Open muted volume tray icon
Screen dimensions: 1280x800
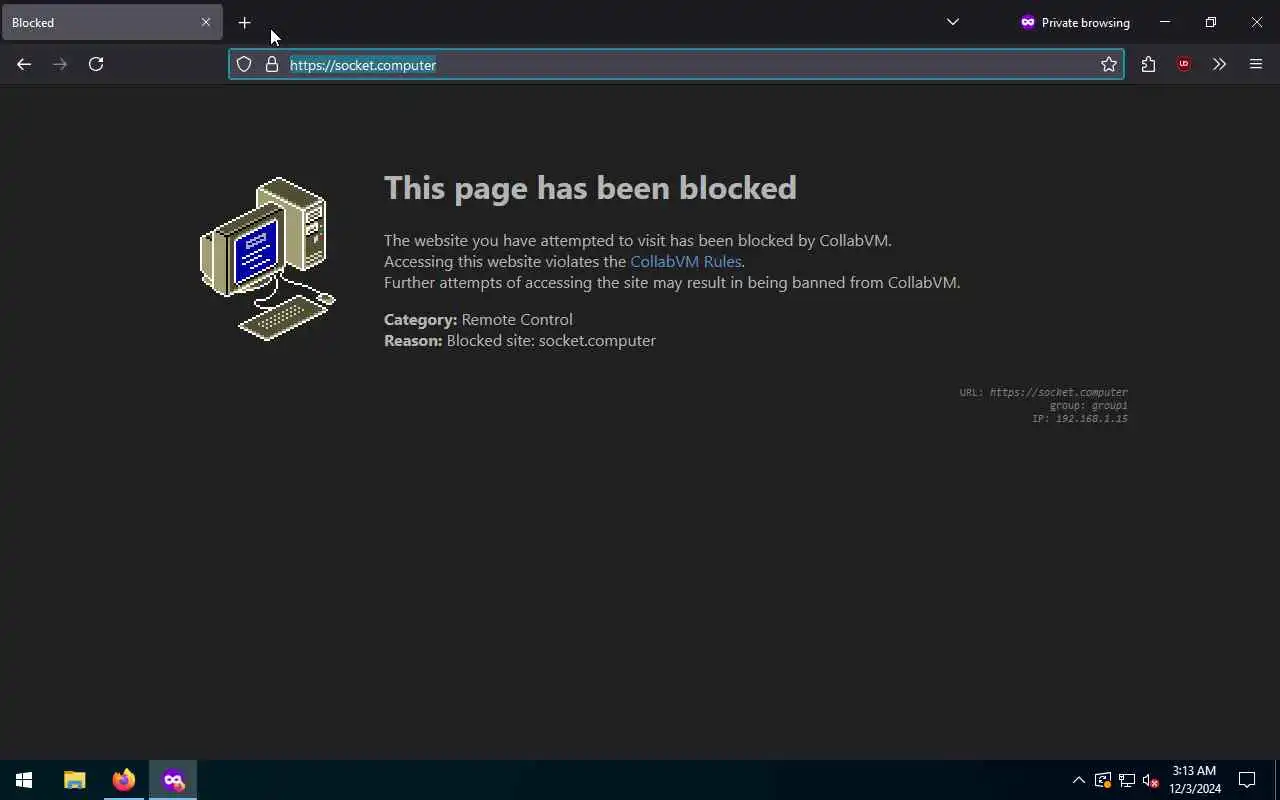(1150, 780)
